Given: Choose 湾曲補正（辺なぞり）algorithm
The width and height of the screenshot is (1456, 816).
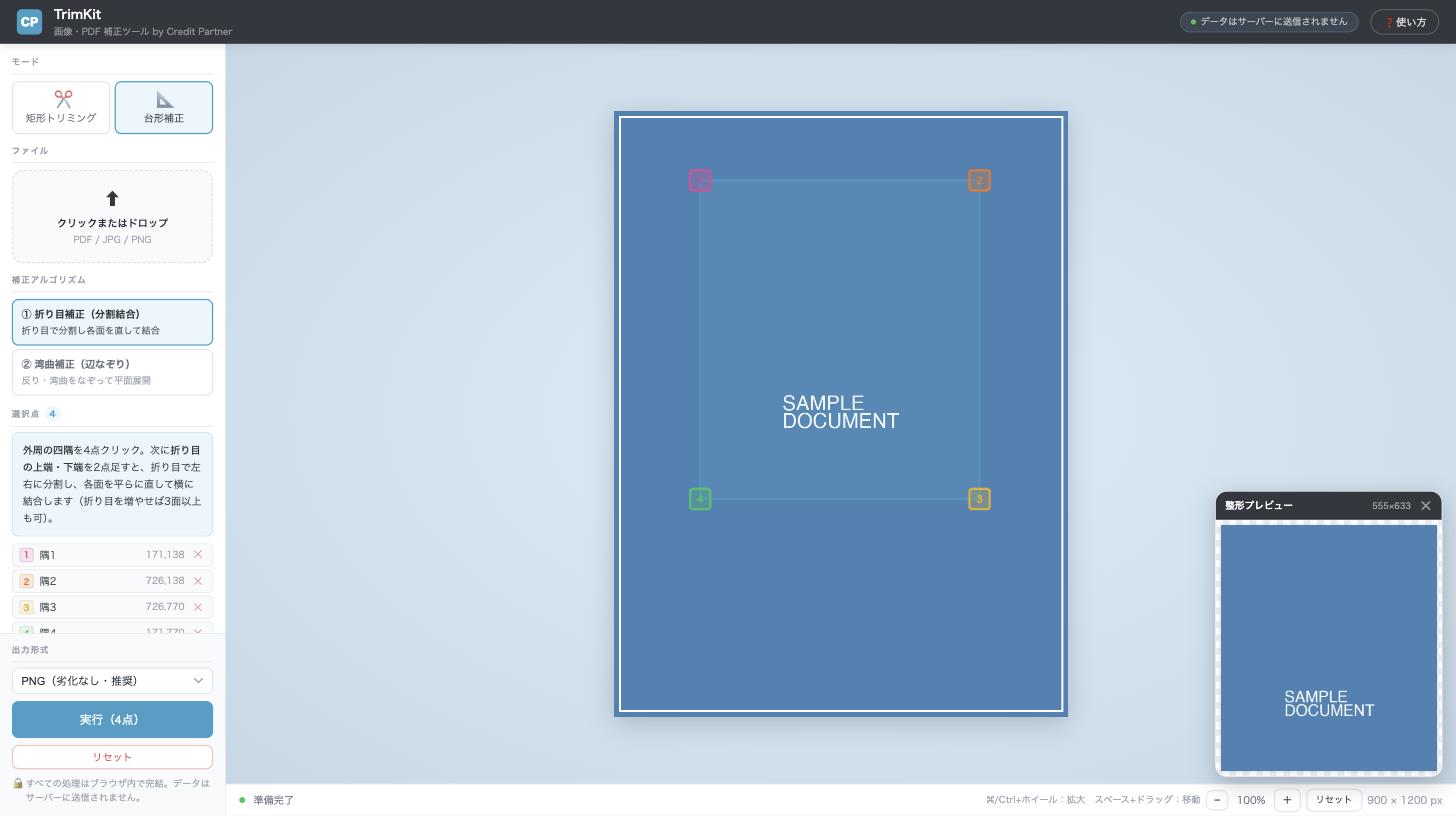Looking at the screenshot, I should point(112,372).
